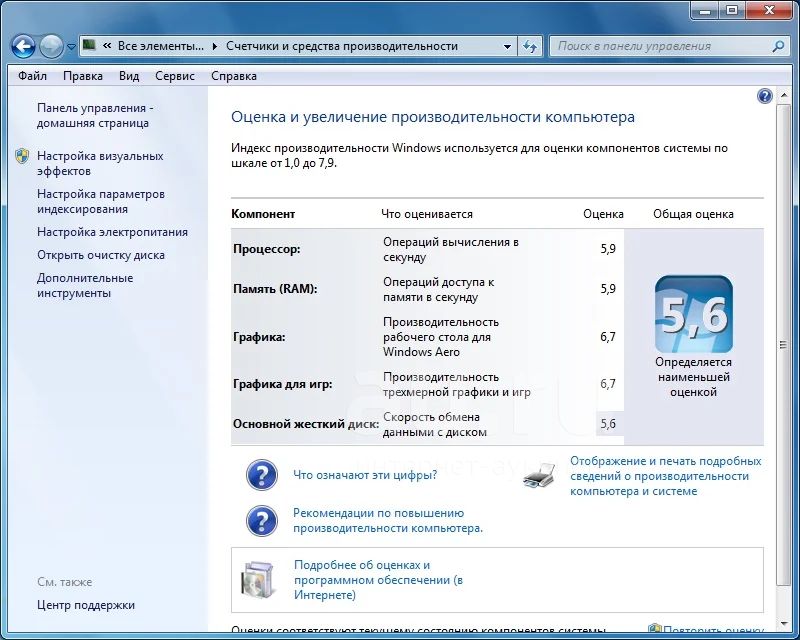Minimize the window
The width and height of the screenshot is (800, 640).
coord(705,10)
